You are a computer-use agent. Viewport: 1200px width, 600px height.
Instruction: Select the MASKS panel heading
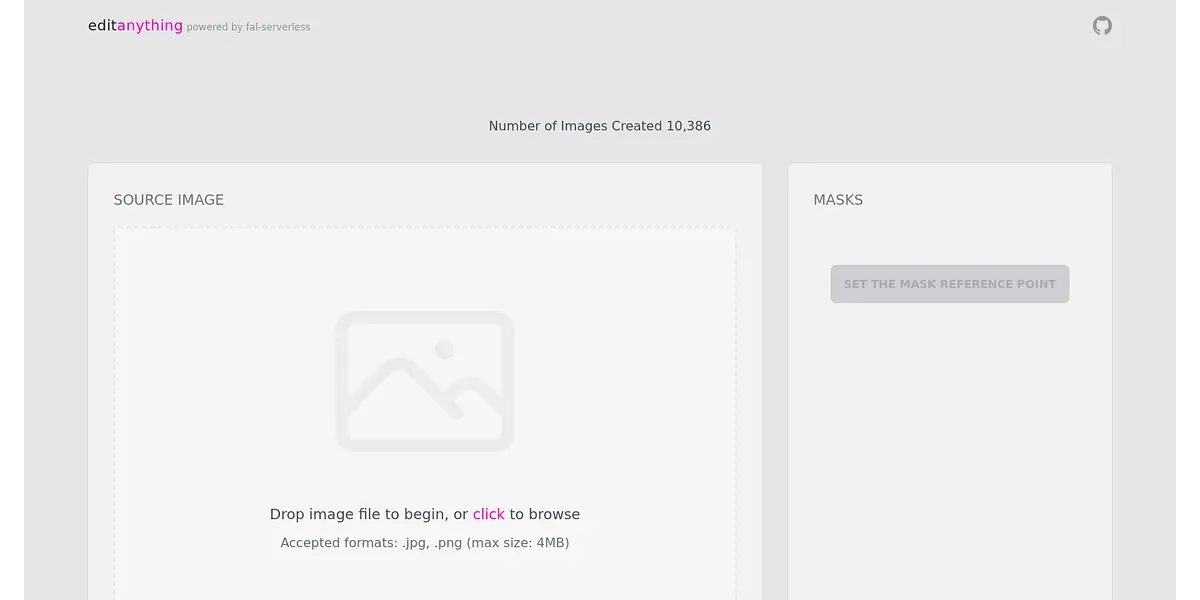pyautogui.click(x=838, y=200)
